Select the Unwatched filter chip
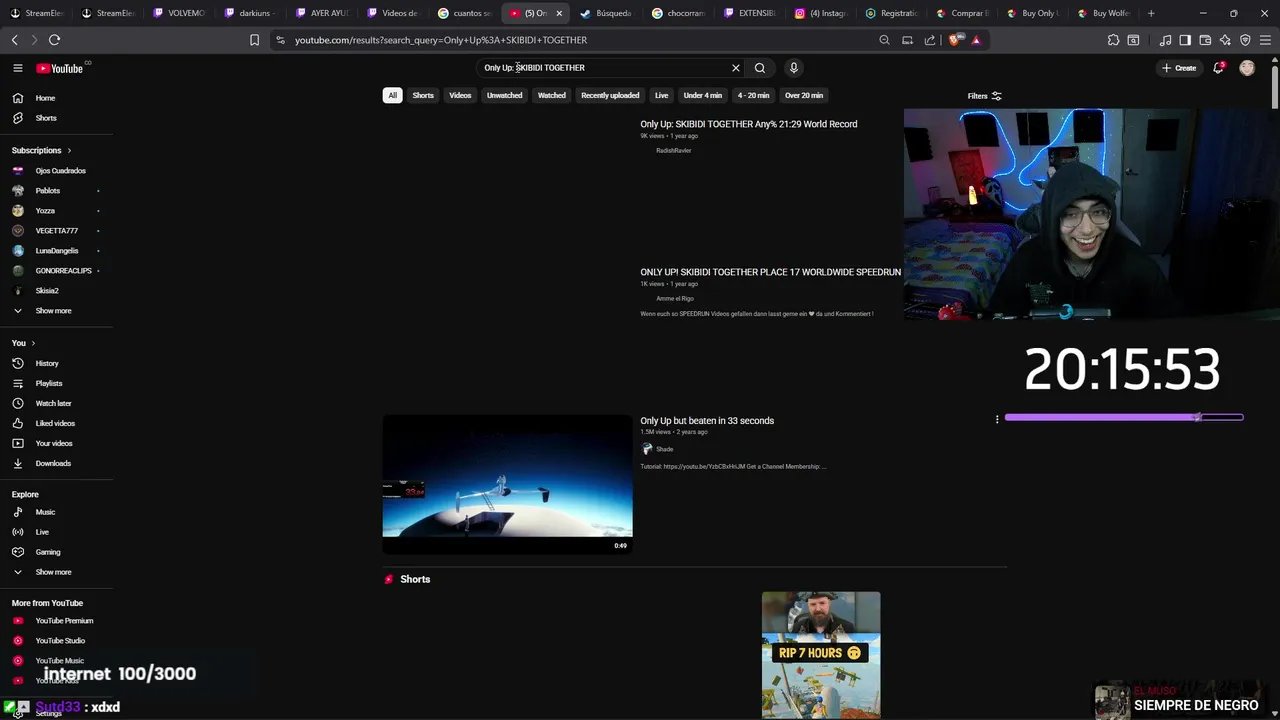1280x720 pixels. click(x=504, y=95)
